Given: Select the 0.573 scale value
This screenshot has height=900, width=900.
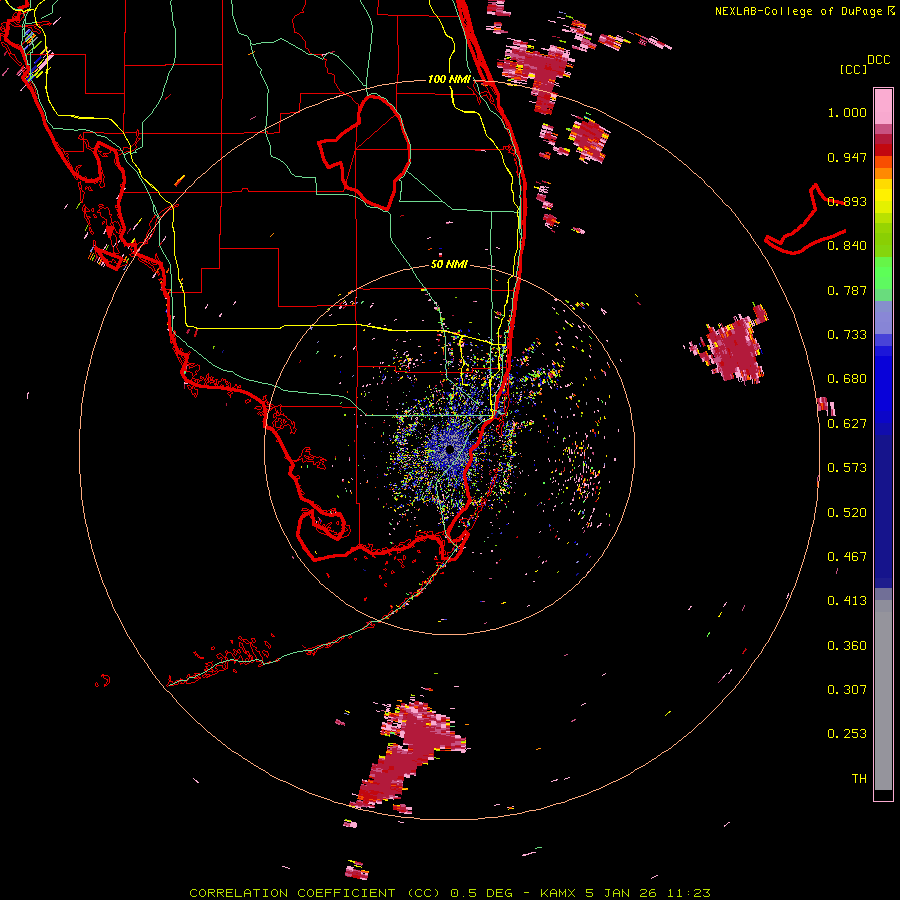Looking at the screenshot, I should [x=847, y=468].
